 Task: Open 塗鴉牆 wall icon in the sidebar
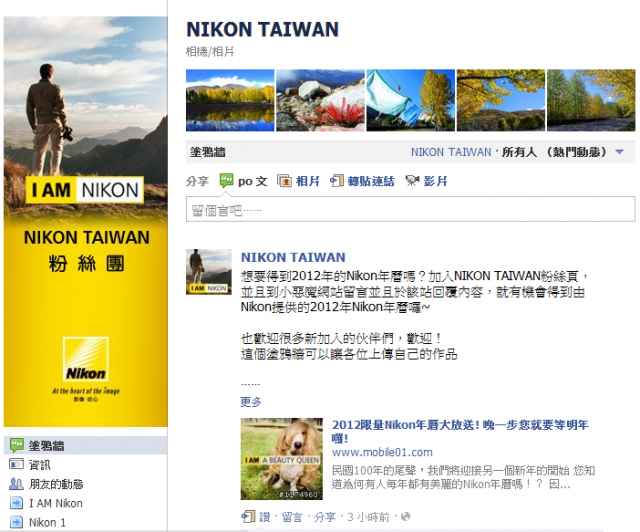(17, 445)
